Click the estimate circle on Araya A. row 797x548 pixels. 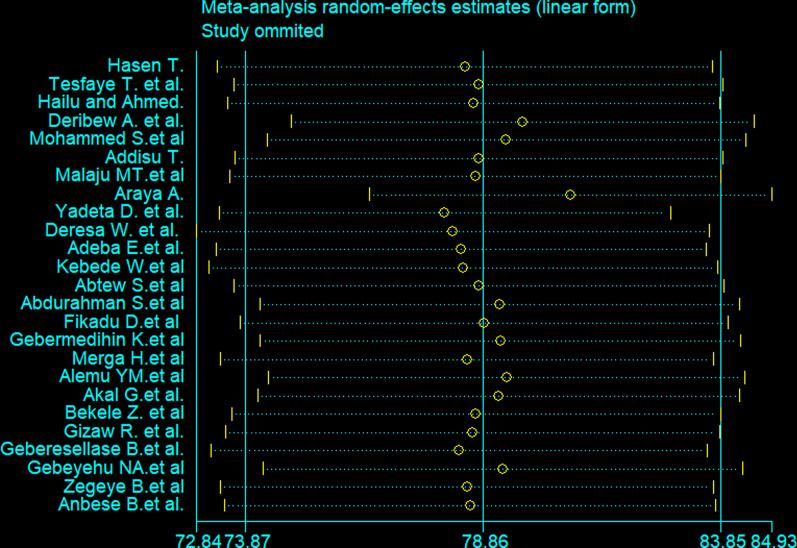click(x=570, y=195)
